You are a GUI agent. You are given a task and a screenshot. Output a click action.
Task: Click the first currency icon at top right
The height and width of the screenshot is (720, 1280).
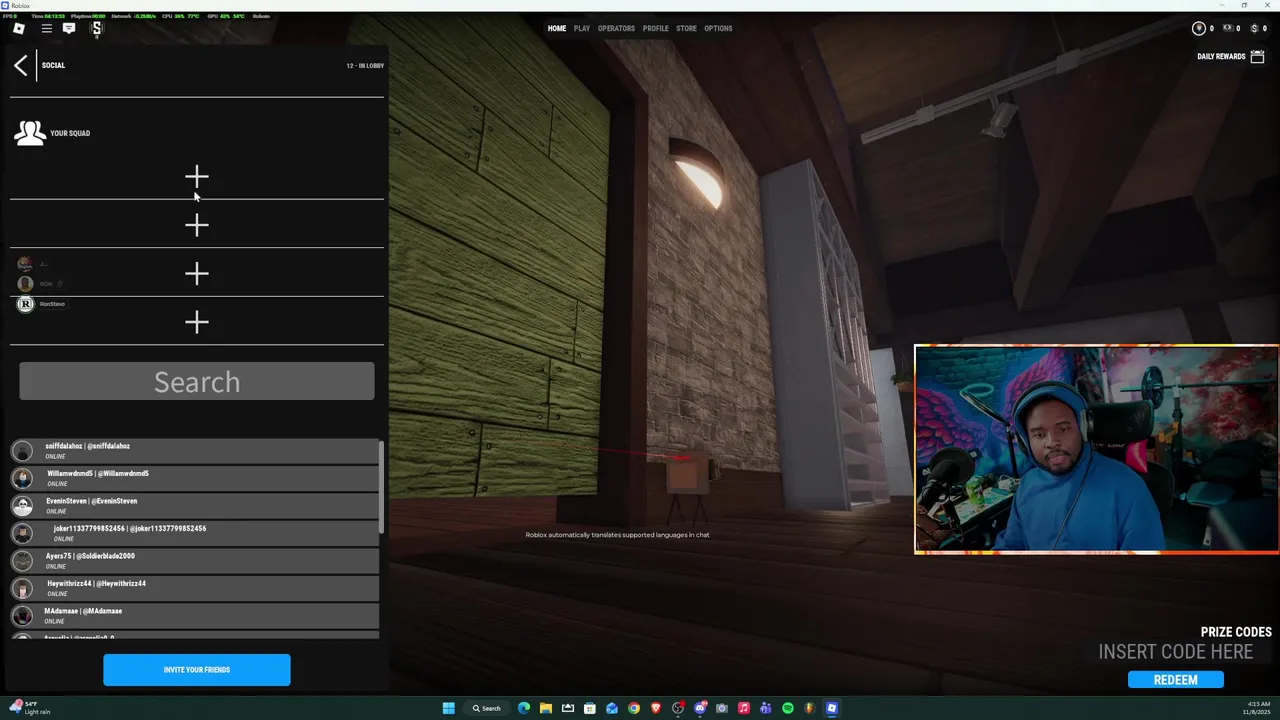tap(1199, 28)
